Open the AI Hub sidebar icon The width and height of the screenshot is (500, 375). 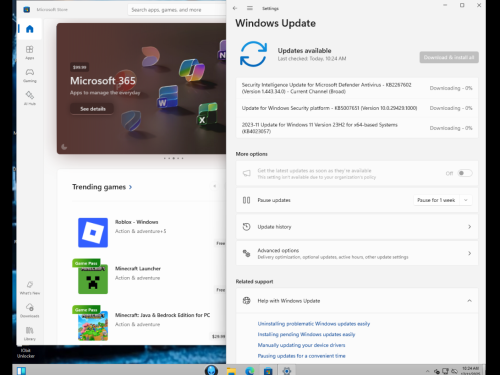pos(30,98)
